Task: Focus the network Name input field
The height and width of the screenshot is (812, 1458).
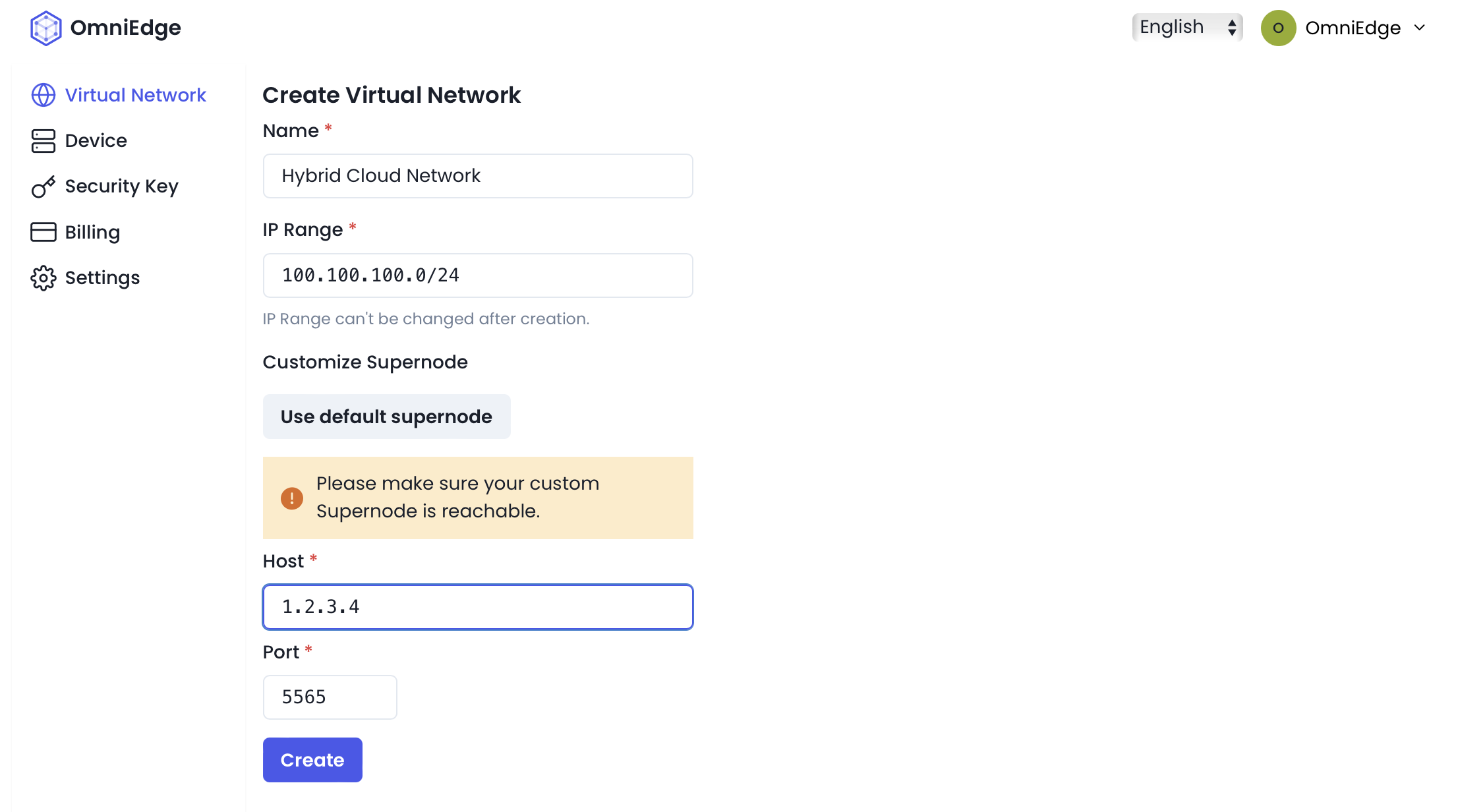Action: 477,176
